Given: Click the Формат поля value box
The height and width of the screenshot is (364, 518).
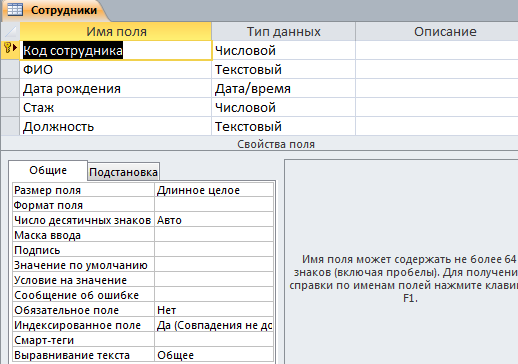Looking at the screenshot, I should pyautogui.click(x=214, y=205).
